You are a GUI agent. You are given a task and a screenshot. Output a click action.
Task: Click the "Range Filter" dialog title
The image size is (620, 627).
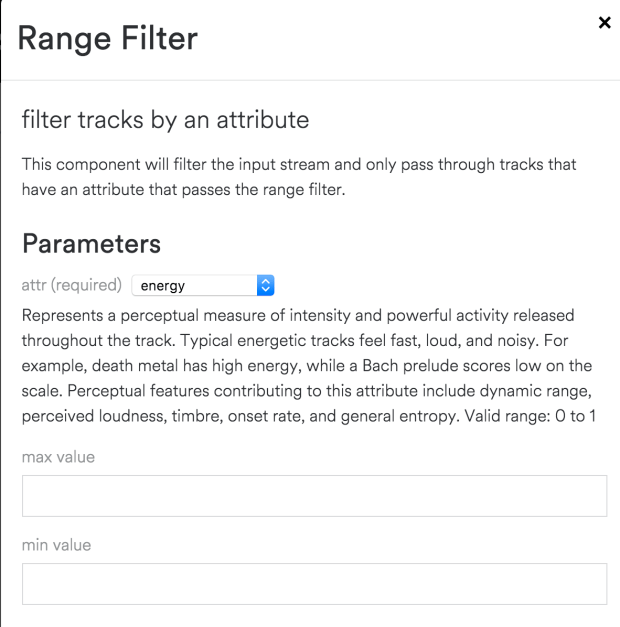108,38
